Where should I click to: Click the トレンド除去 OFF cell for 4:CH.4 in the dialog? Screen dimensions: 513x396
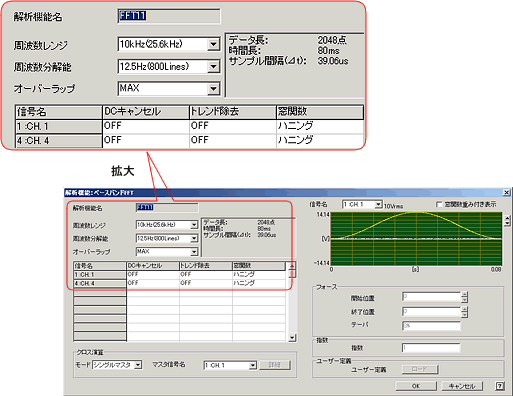point(206,283)
